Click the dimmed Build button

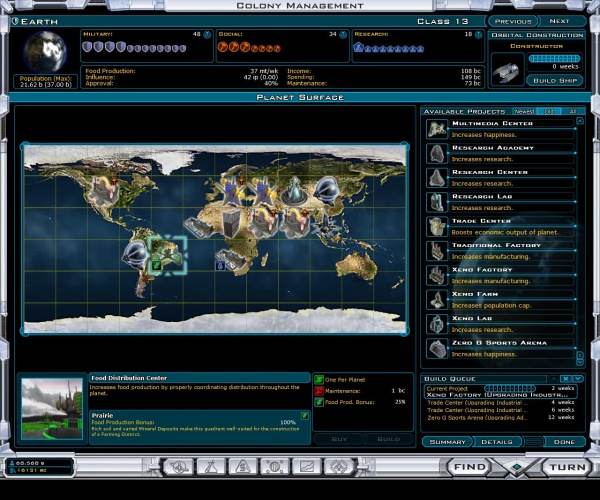(388, 439)
